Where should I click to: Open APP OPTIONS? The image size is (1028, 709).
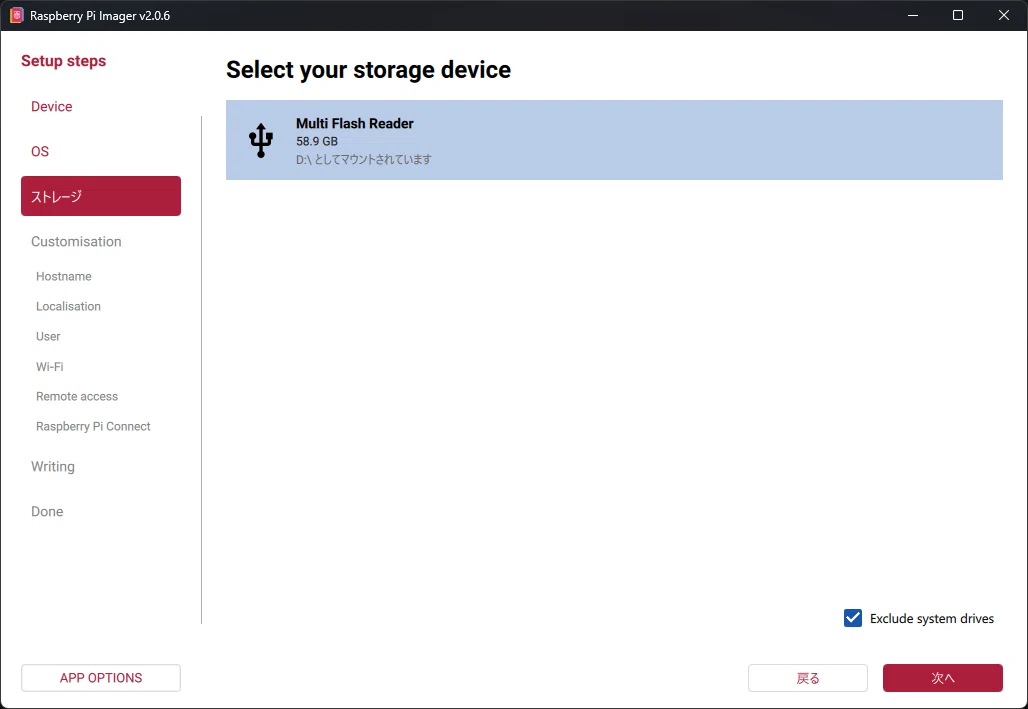101,678
